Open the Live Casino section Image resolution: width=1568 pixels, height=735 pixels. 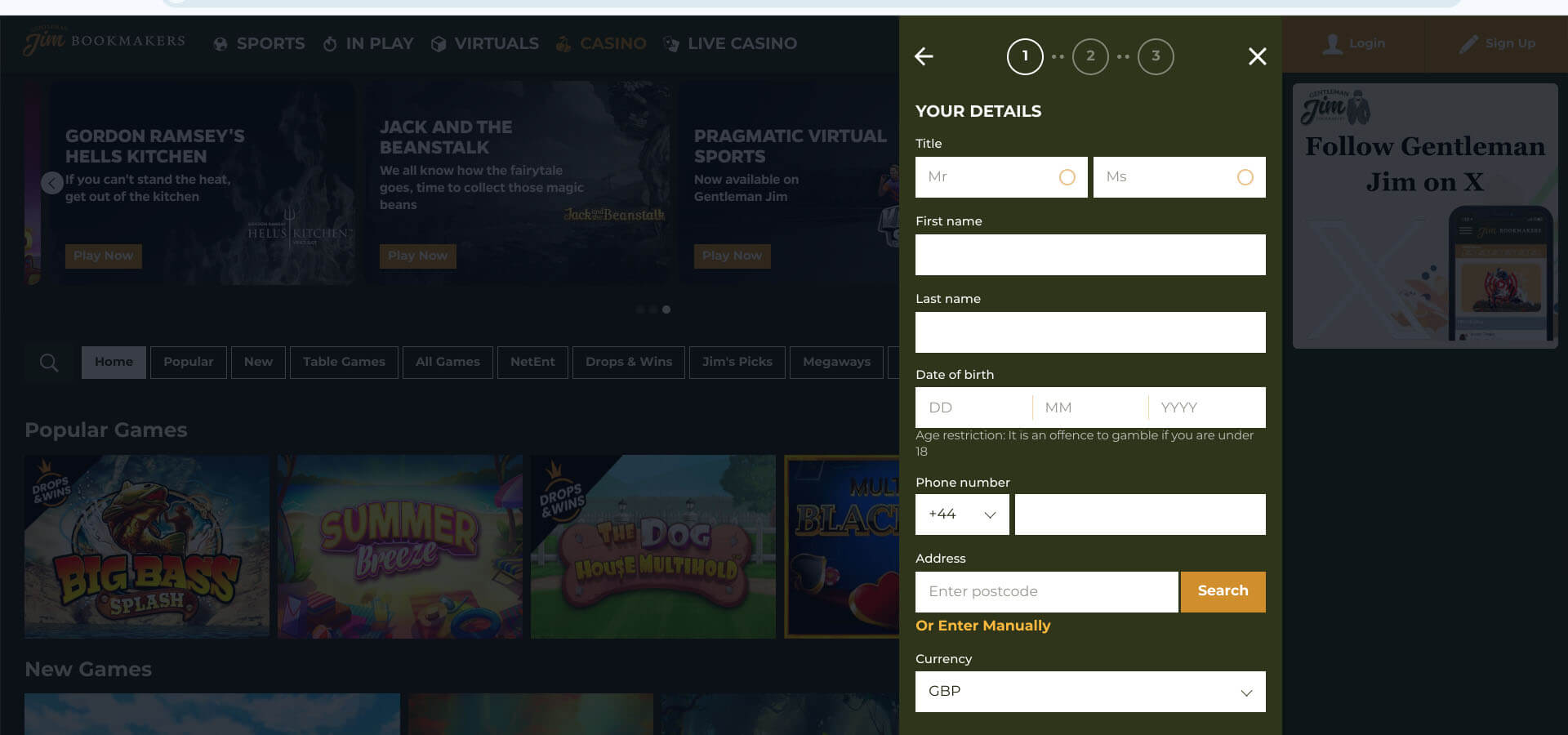(x=730, y=43)
